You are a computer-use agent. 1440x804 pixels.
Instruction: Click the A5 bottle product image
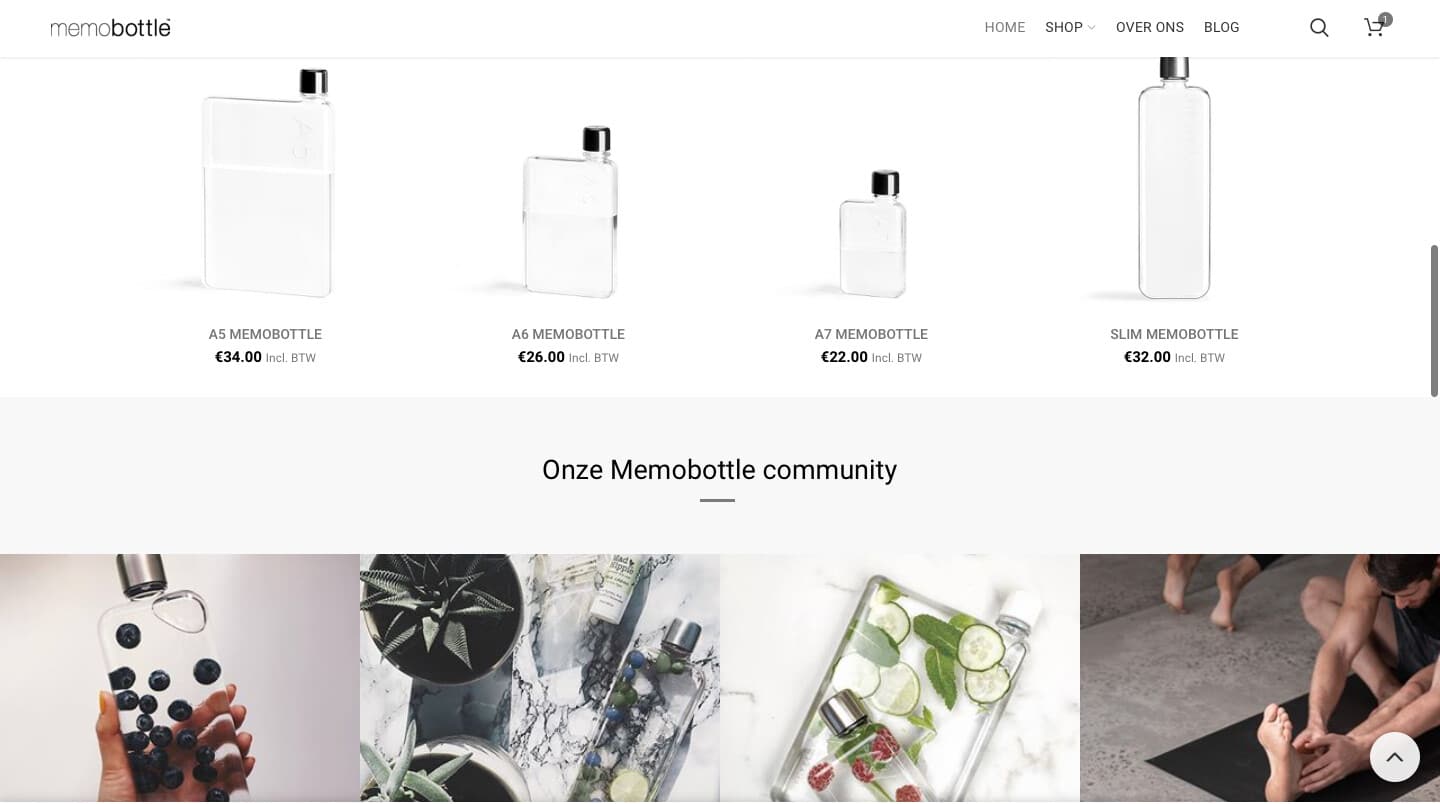point(266,183)
